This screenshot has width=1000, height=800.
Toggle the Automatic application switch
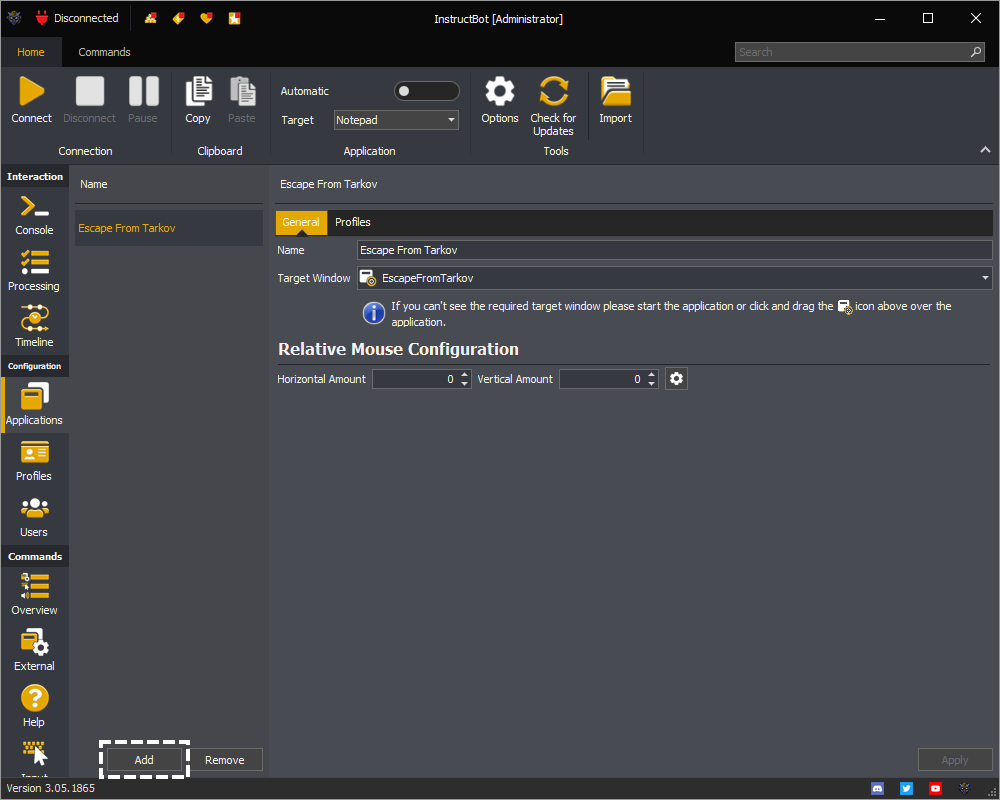pos(426,91)
